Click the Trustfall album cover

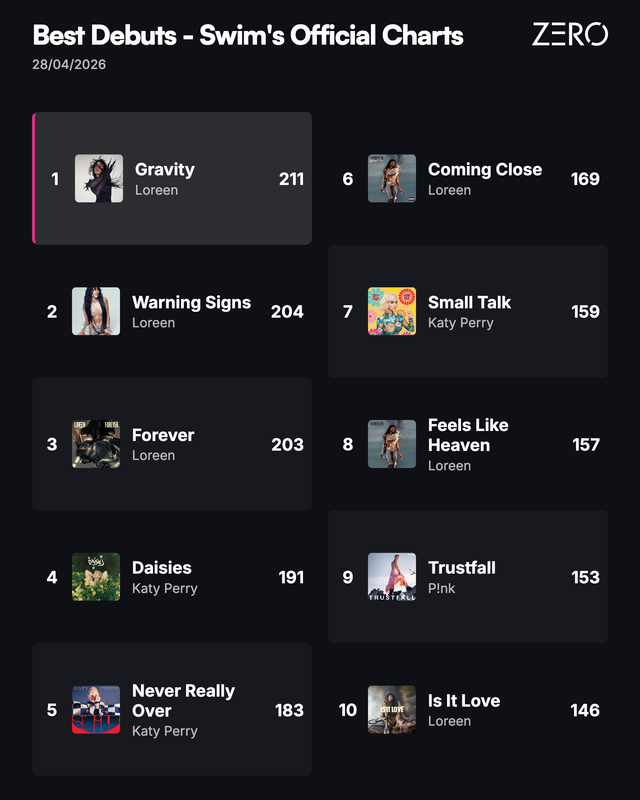coord(392,577)
